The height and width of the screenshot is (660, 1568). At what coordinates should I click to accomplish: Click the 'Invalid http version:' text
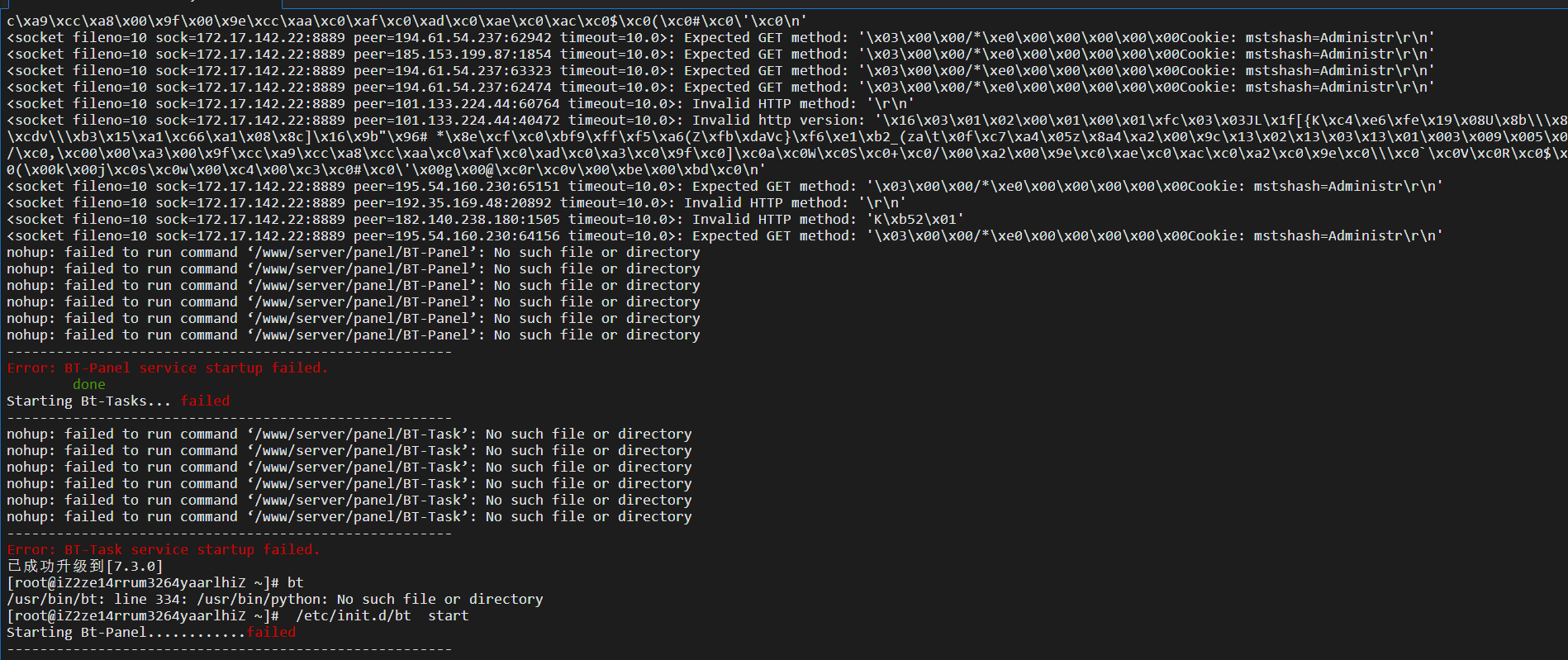(779, 120)
